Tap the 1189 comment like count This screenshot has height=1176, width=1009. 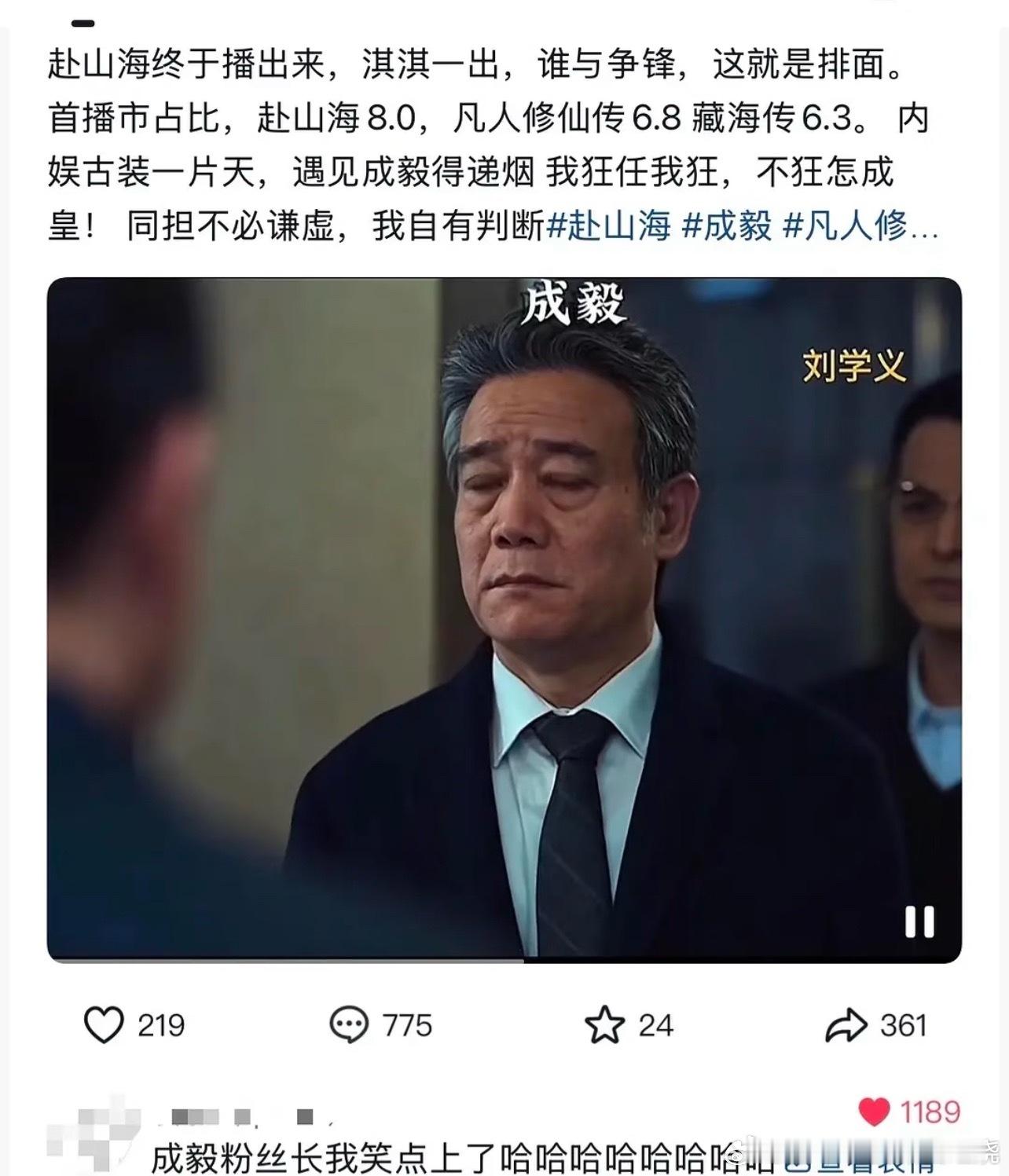(930, 1112)
